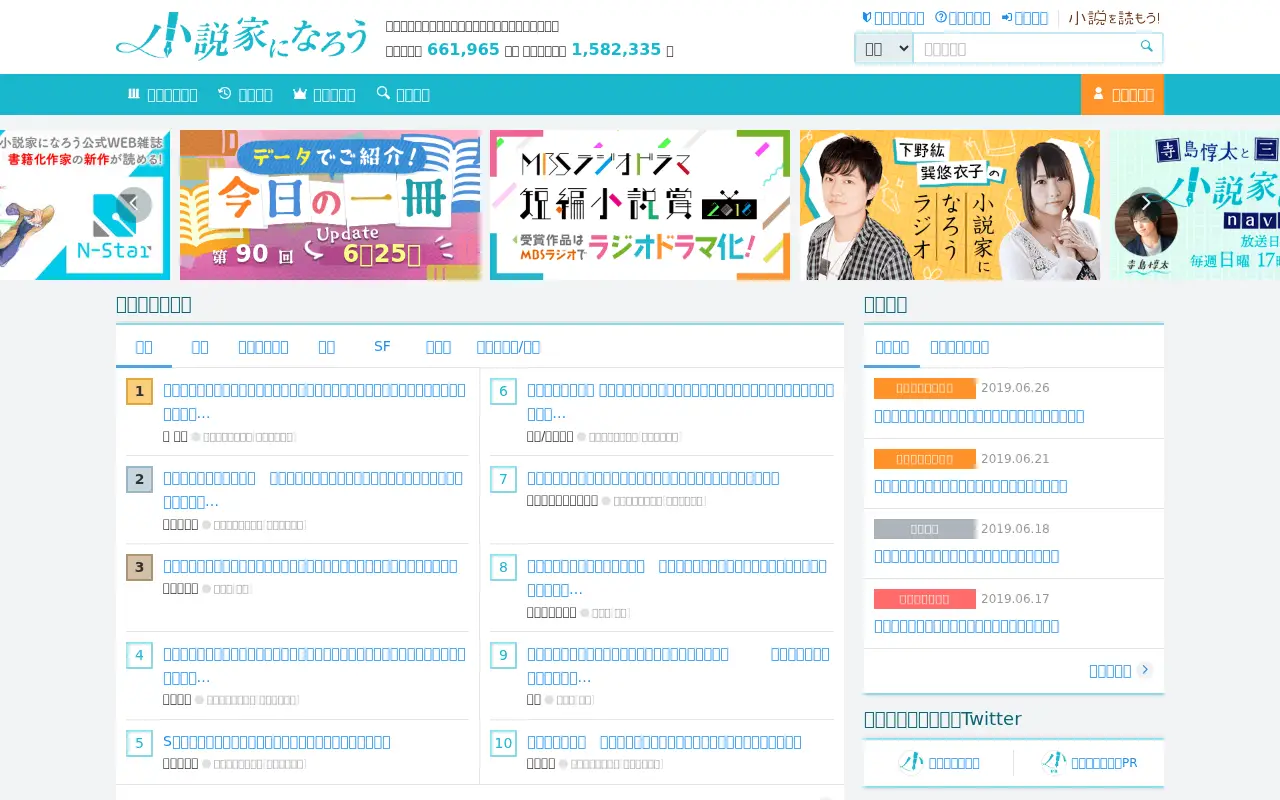Click the novel count 1,582,335
The image size is (1280, 800).
616,49
